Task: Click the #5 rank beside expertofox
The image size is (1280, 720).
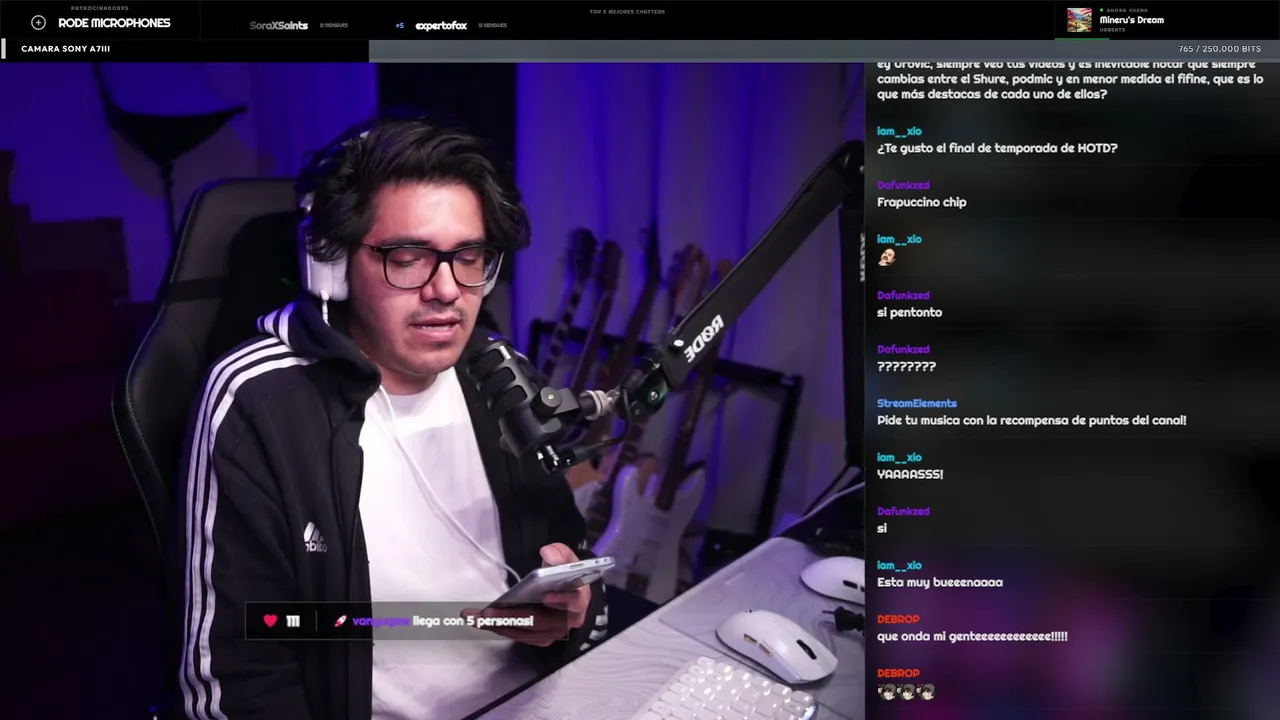Action: click(400, 26)
